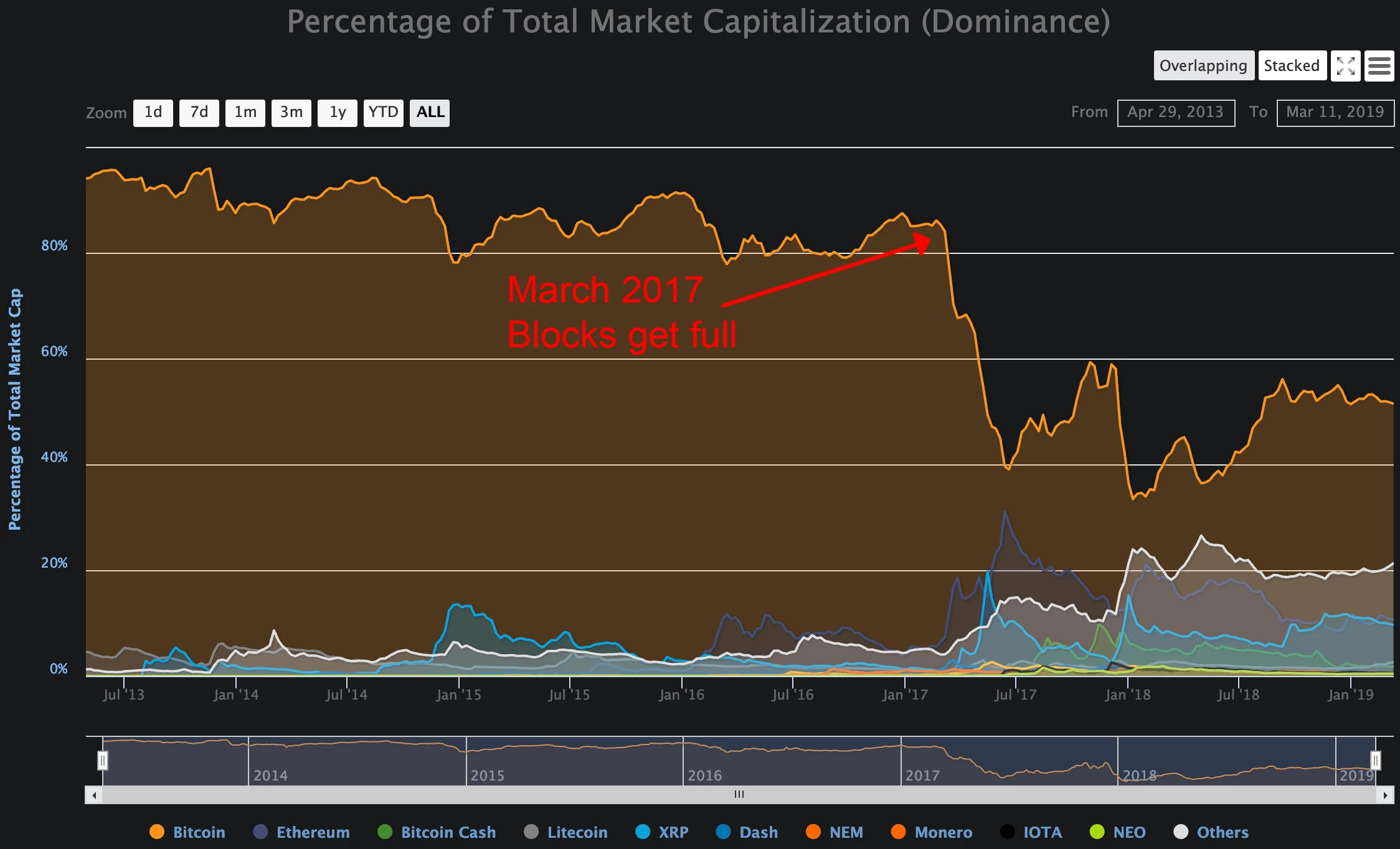Toggle Bitcoin Cash series in legend
Viewport: 1400px width, 849px height.
click(x=437, y=832)
